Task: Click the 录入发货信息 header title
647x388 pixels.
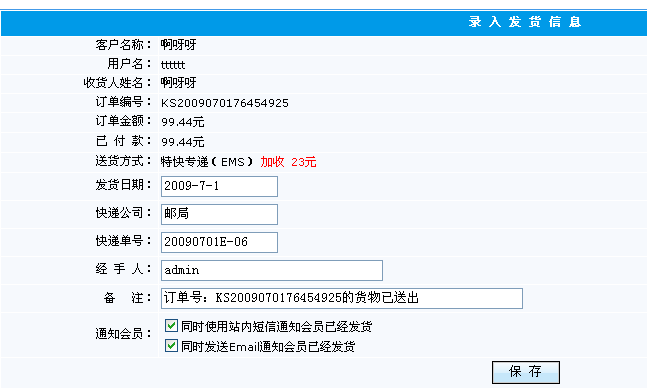Action: pos(525,22)
